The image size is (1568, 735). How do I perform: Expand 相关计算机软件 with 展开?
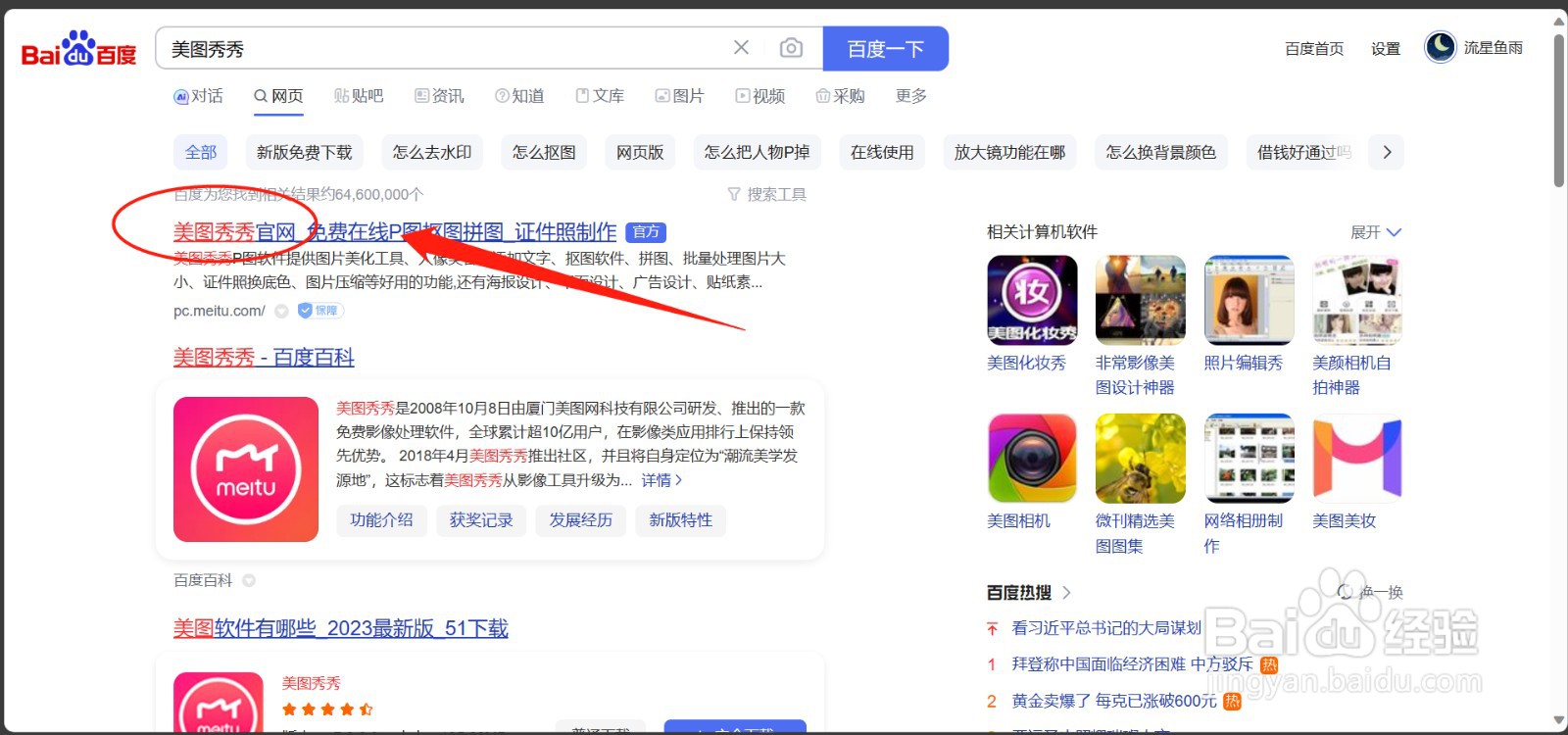point(1376,232)
